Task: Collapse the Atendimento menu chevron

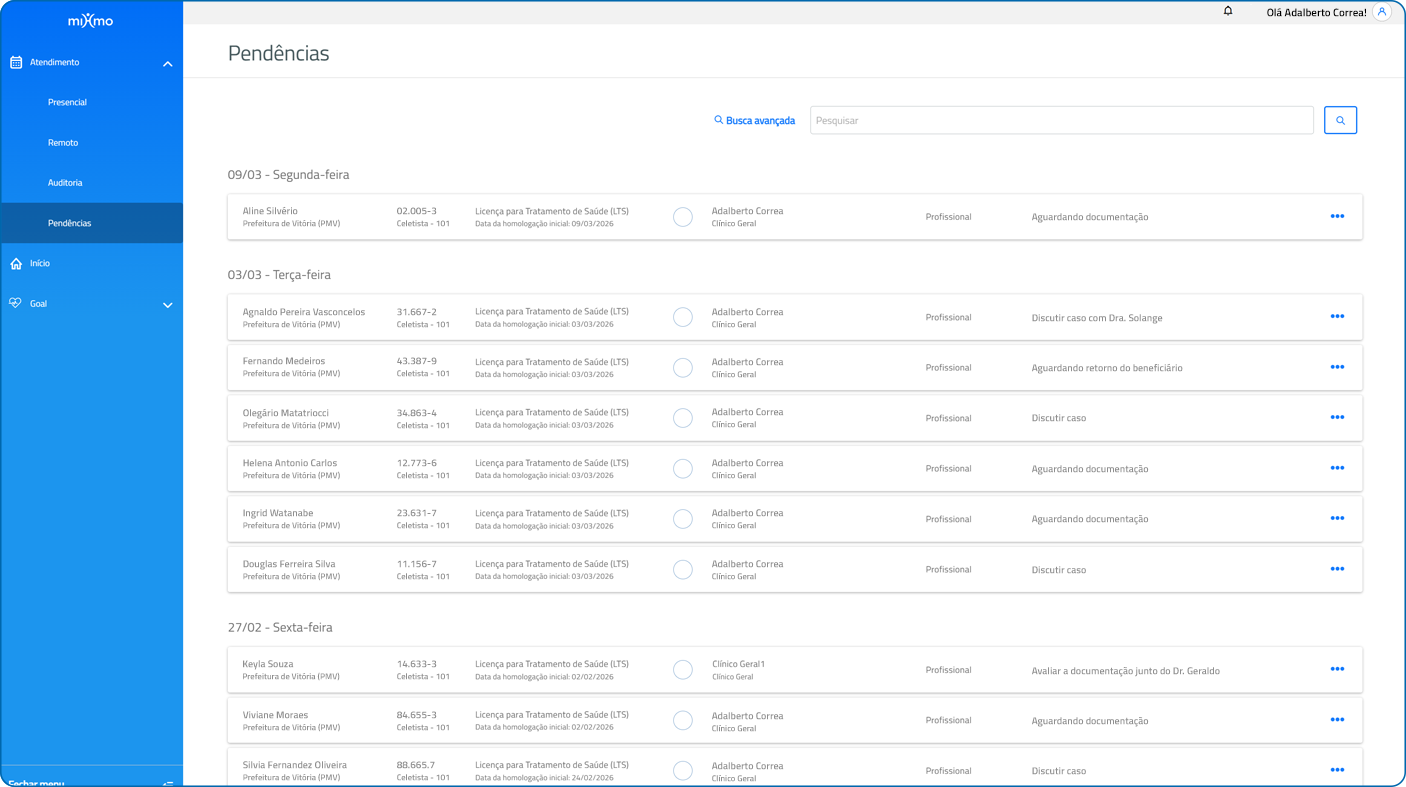Action: tap(167, 64)
